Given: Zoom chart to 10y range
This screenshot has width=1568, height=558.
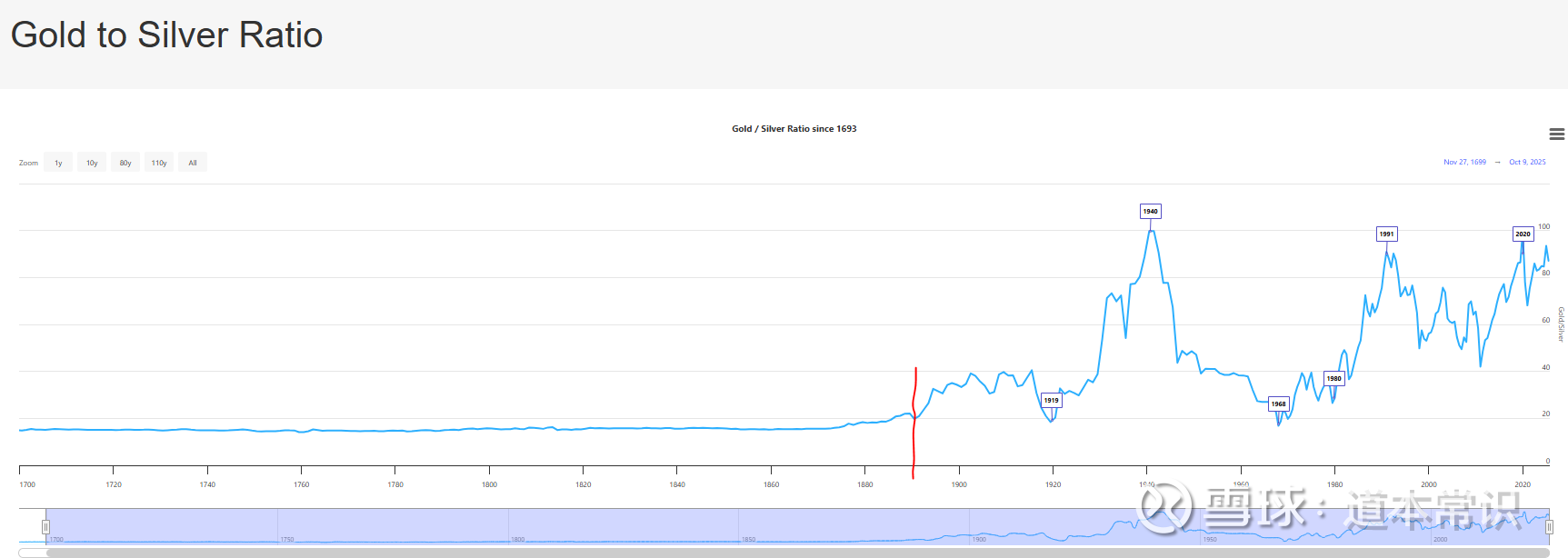Looking at the screenshot, I should point(92,163).
